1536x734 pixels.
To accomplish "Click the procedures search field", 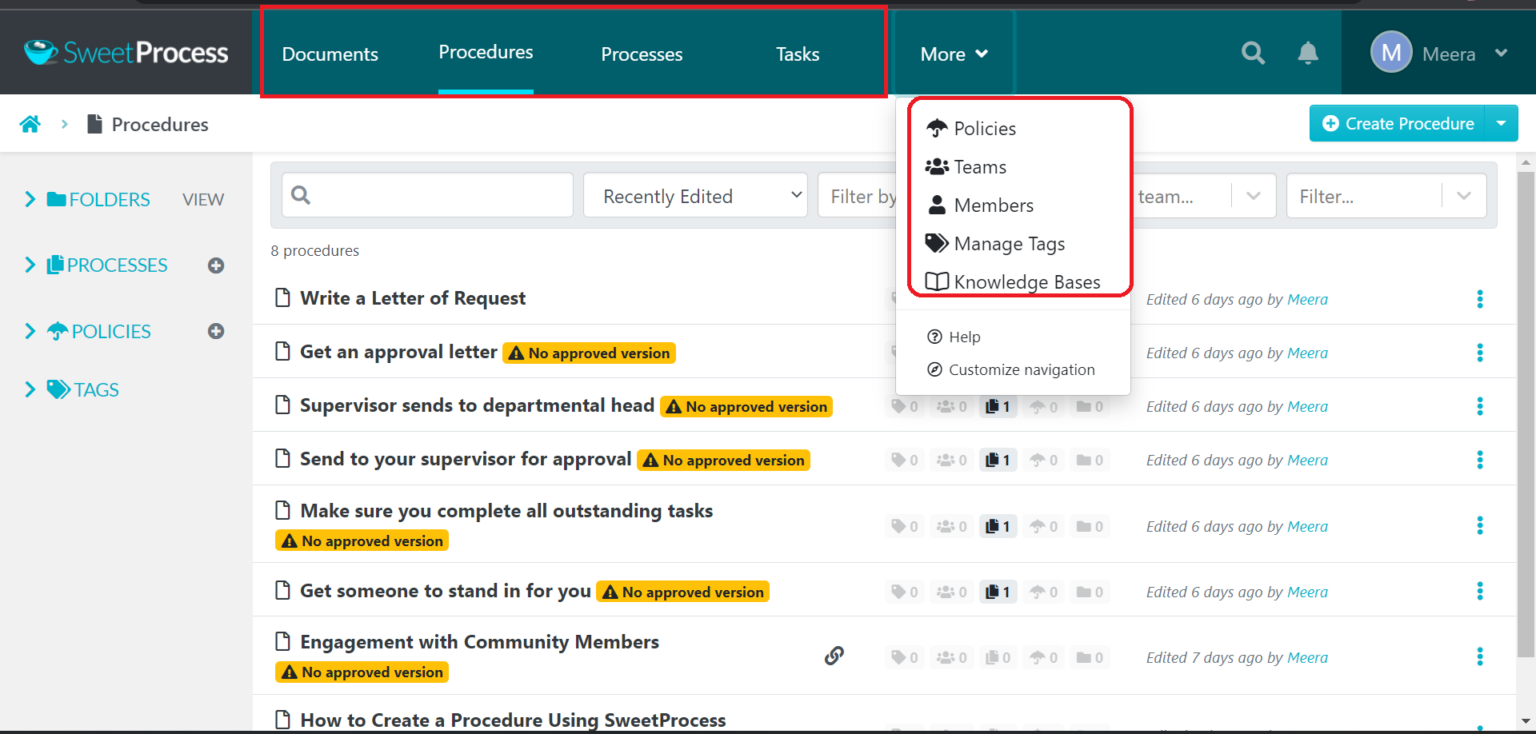I will 427,196.
